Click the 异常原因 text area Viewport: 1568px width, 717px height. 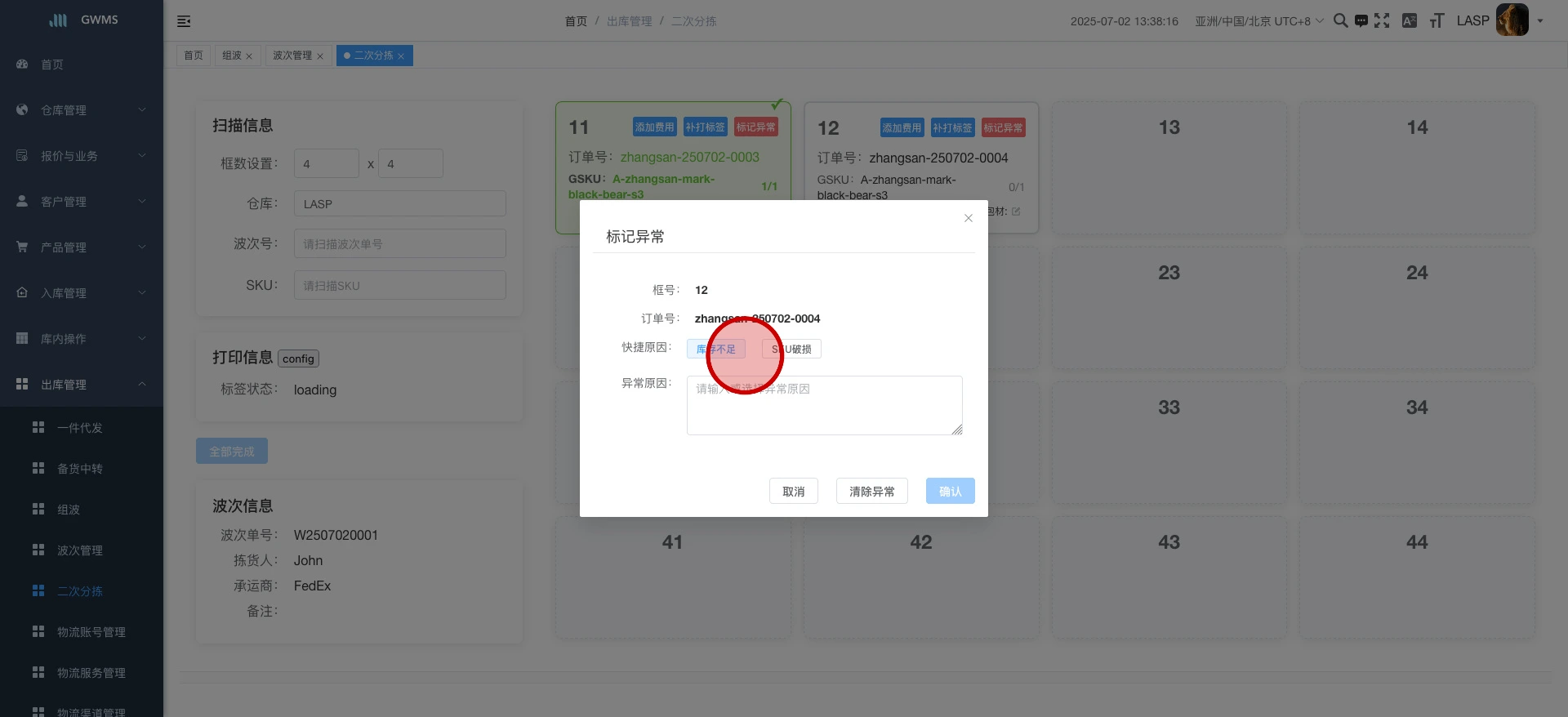(824, 406)
